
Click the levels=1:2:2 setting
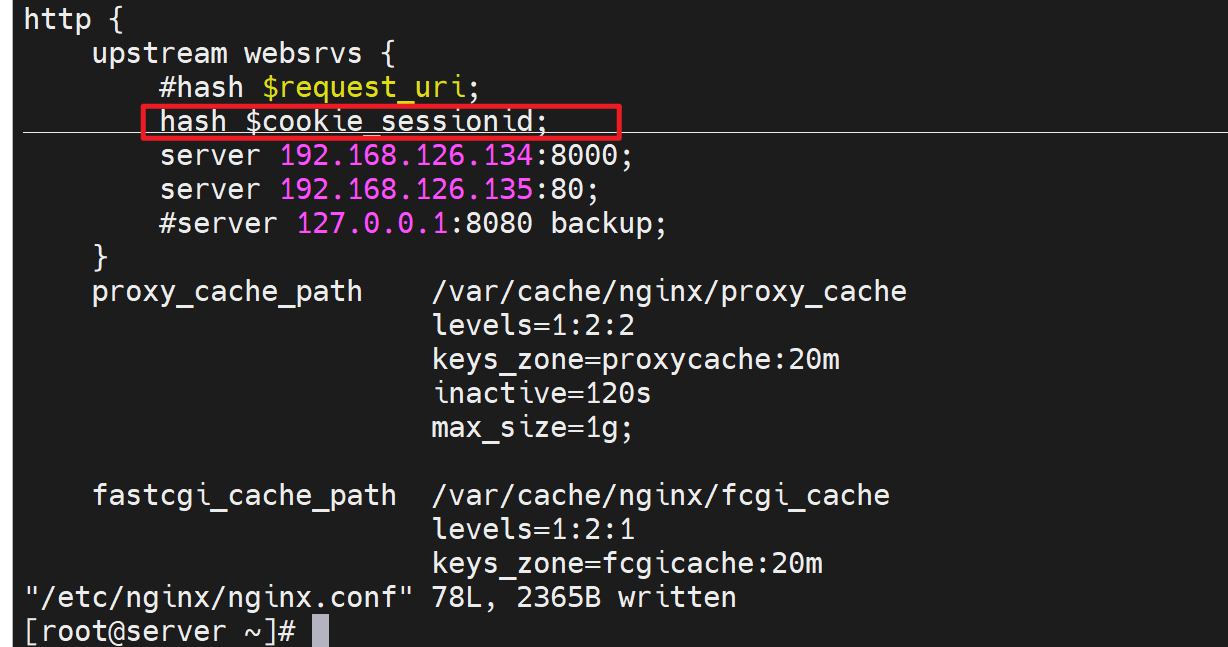click(533, 326)
